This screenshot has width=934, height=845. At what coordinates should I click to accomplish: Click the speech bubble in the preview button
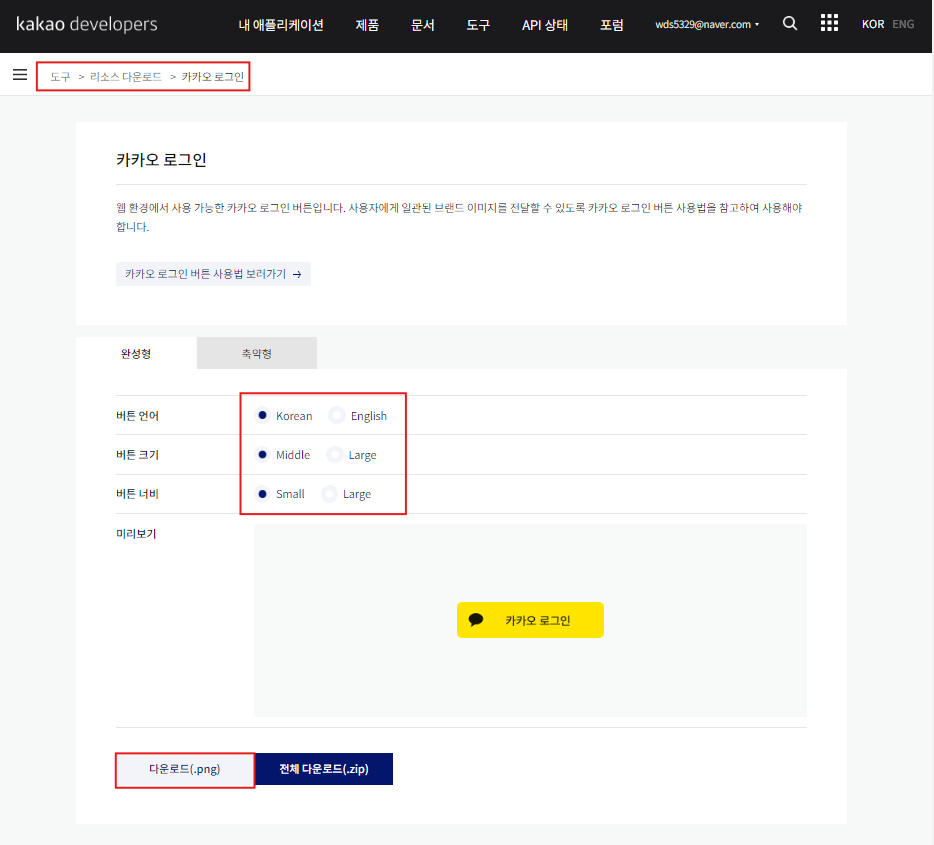tap(476, 620)
